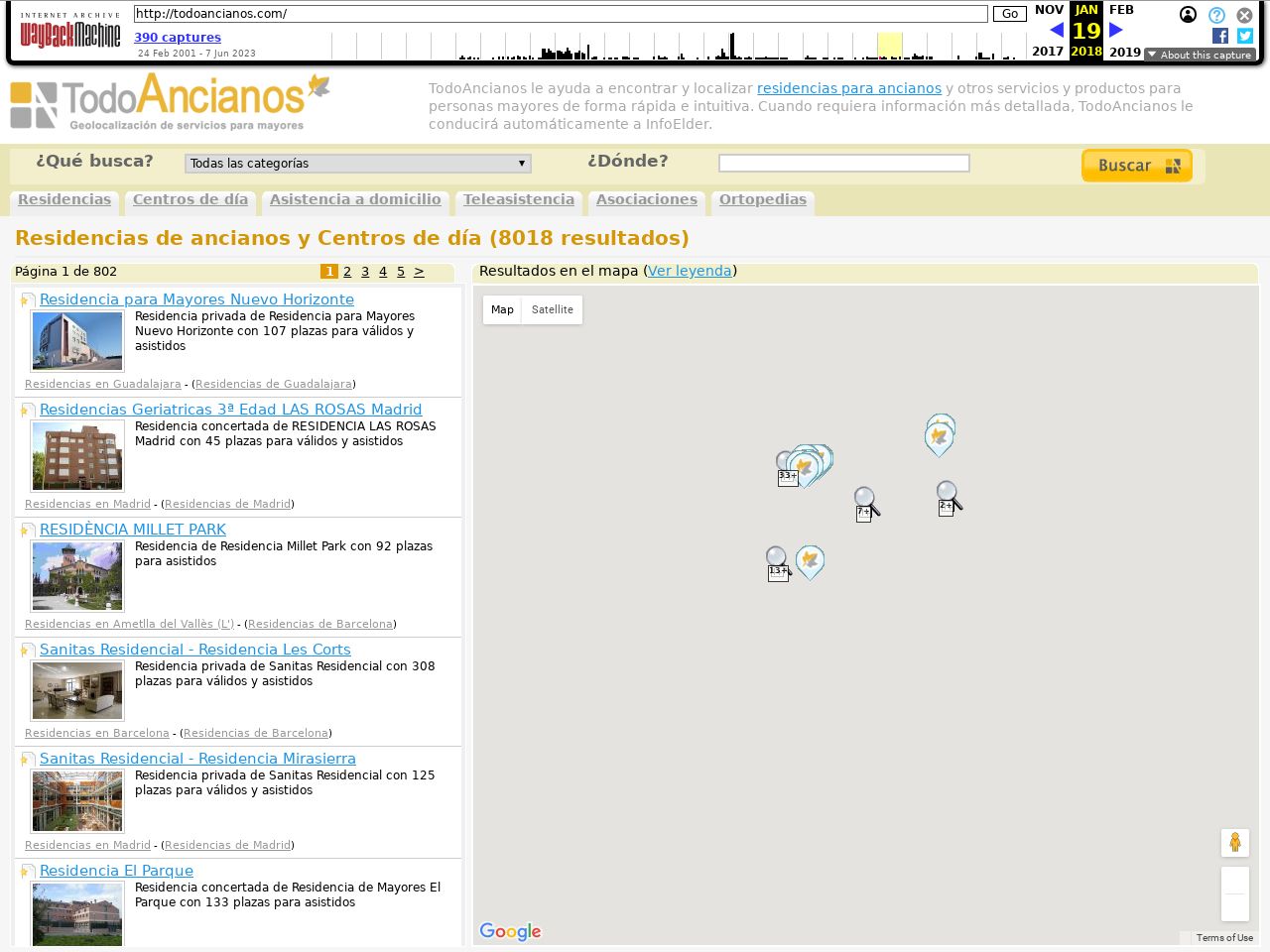Expand About this capture
Viewport: 1270px width, 952px height.
click(1200, 55)
